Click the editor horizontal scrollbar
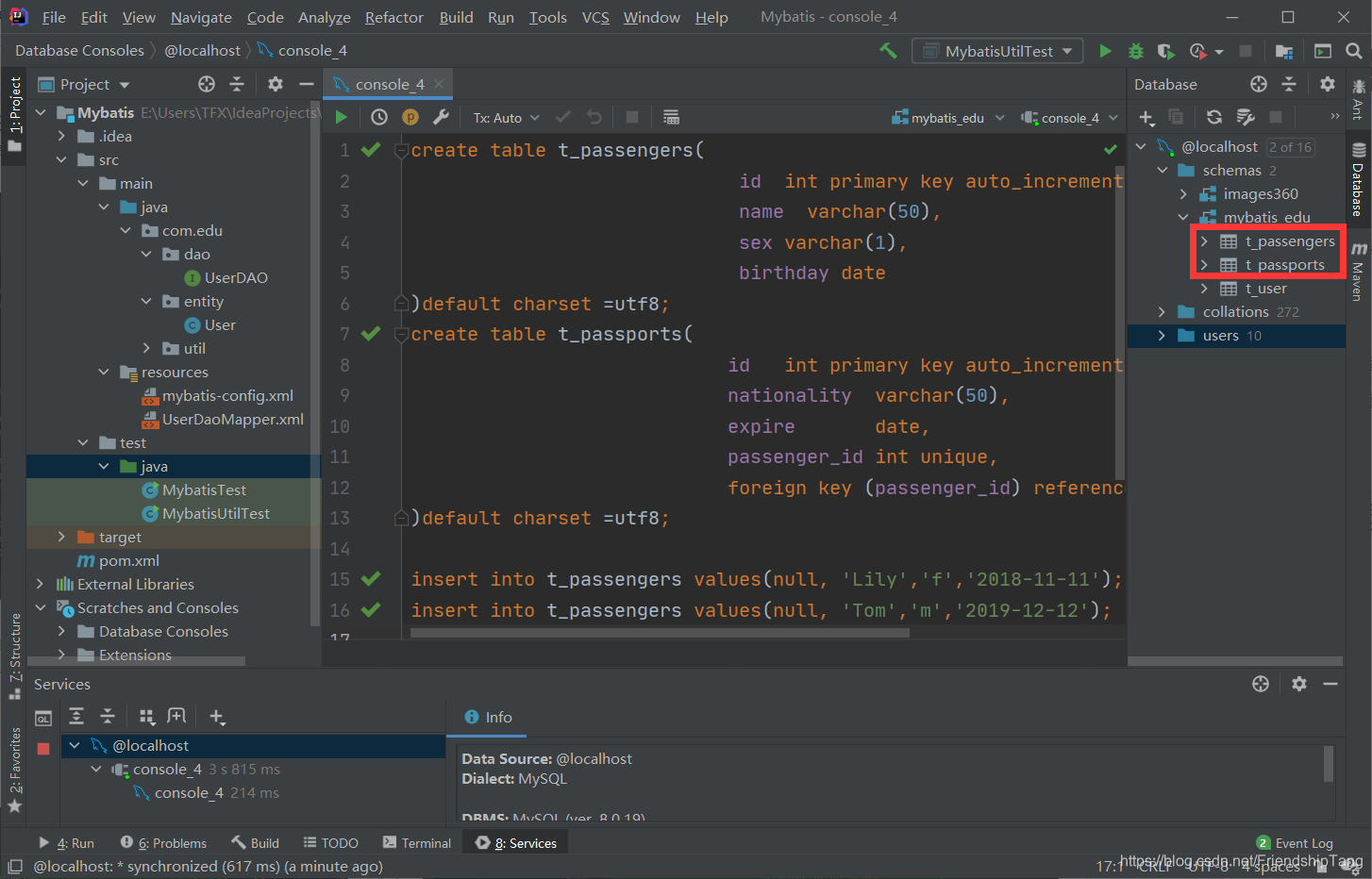The width and height of the screenshot is (1372, 879). click(661, 633)
